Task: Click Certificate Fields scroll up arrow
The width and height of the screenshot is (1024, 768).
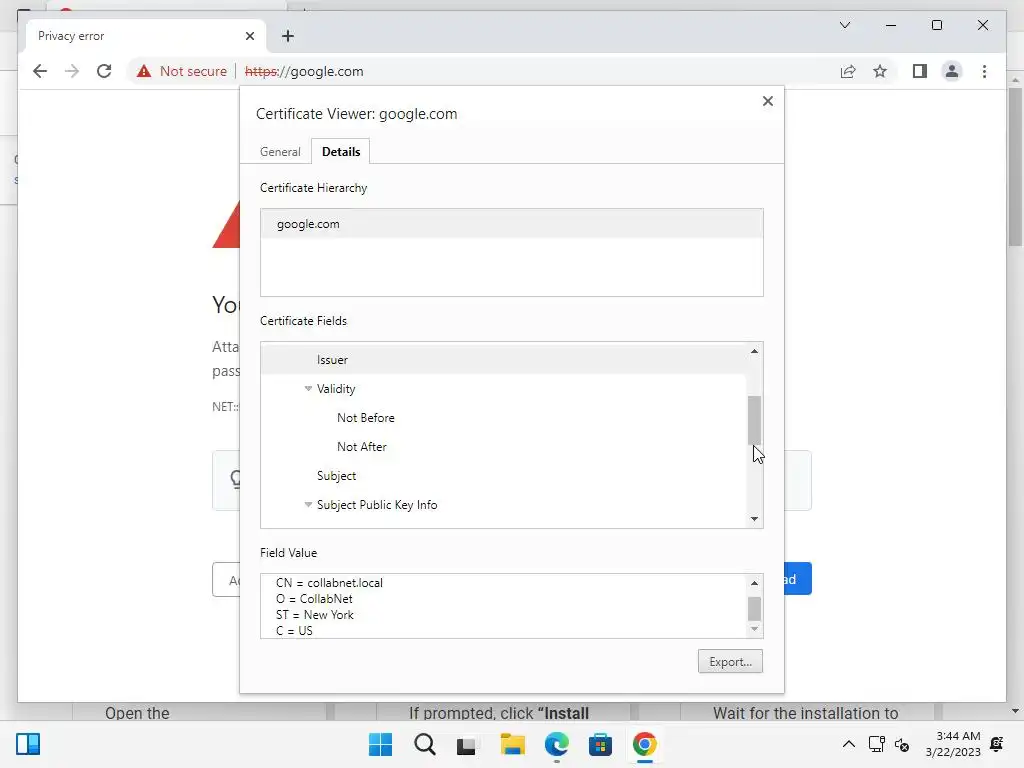Action: click(x=754, y=351)
